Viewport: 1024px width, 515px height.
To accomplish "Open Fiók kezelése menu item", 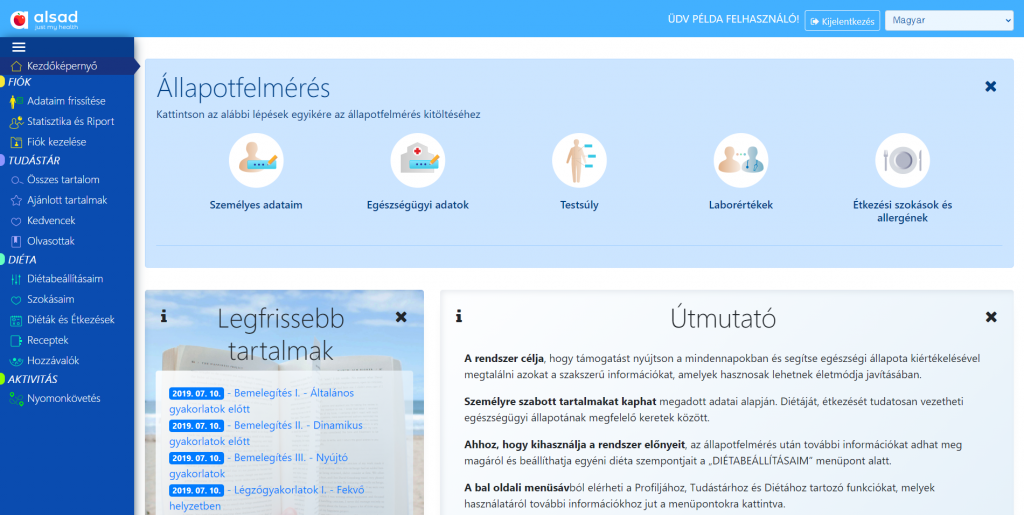I will [57, 142].
